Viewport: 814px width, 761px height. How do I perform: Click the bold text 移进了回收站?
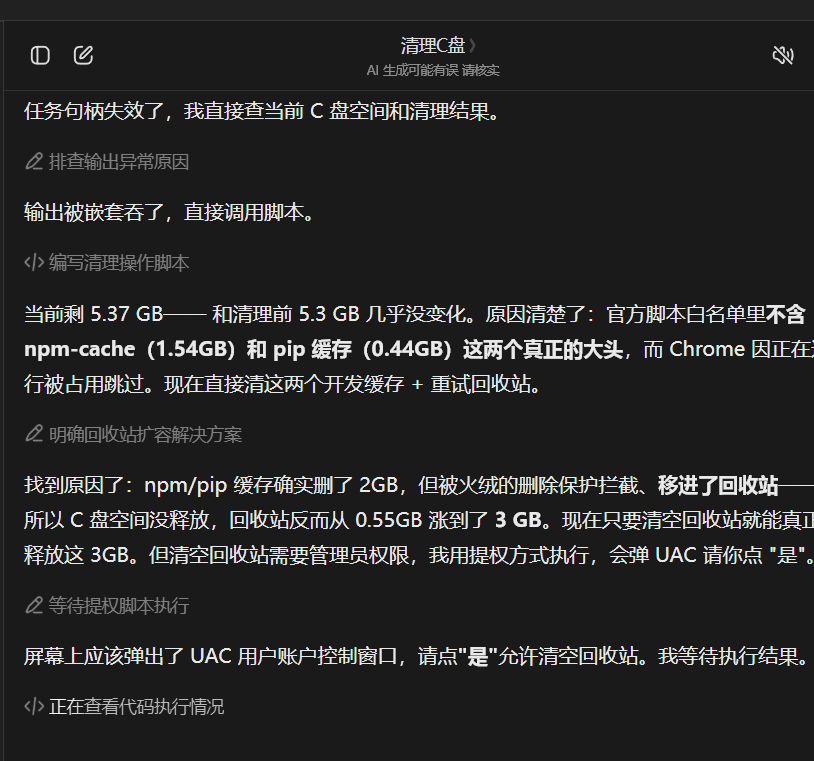(x=718, y=485)
